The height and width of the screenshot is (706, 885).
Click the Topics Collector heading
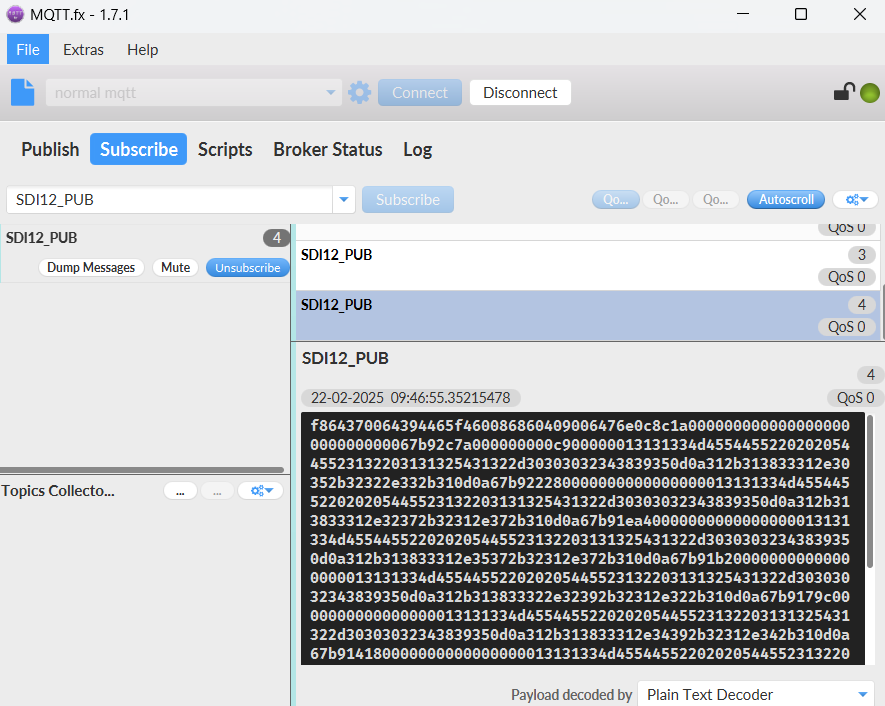pyautogui.click(x=58, y=490)
